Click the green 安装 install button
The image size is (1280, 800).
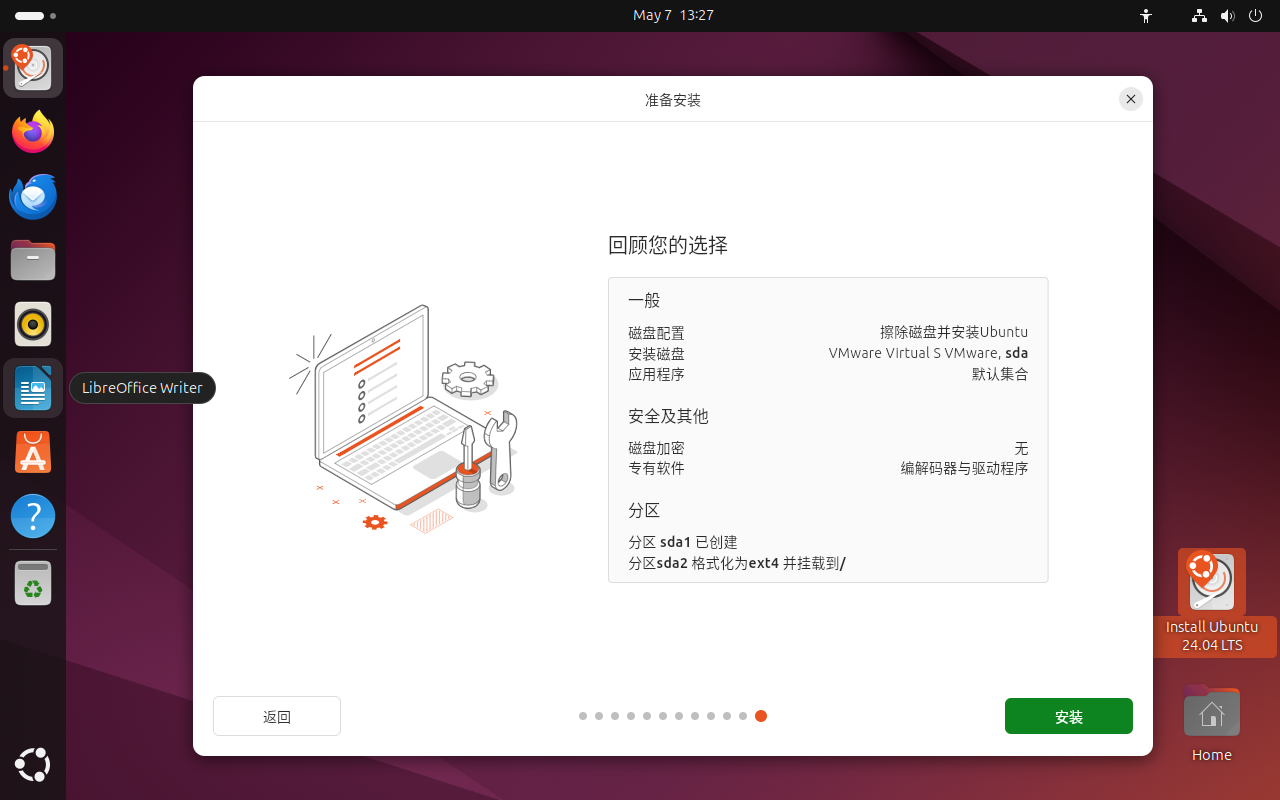1068,716
